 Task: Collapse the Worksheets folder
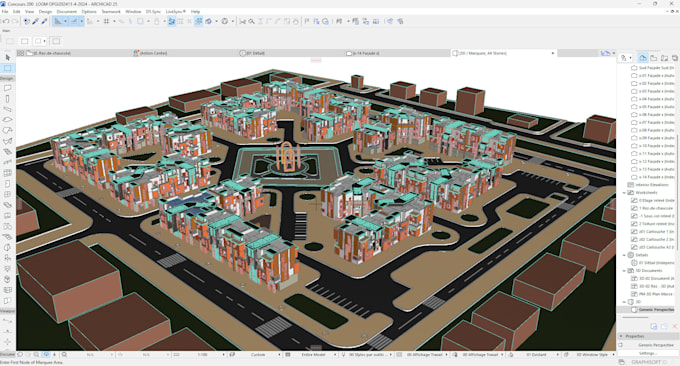pos(624,193)
